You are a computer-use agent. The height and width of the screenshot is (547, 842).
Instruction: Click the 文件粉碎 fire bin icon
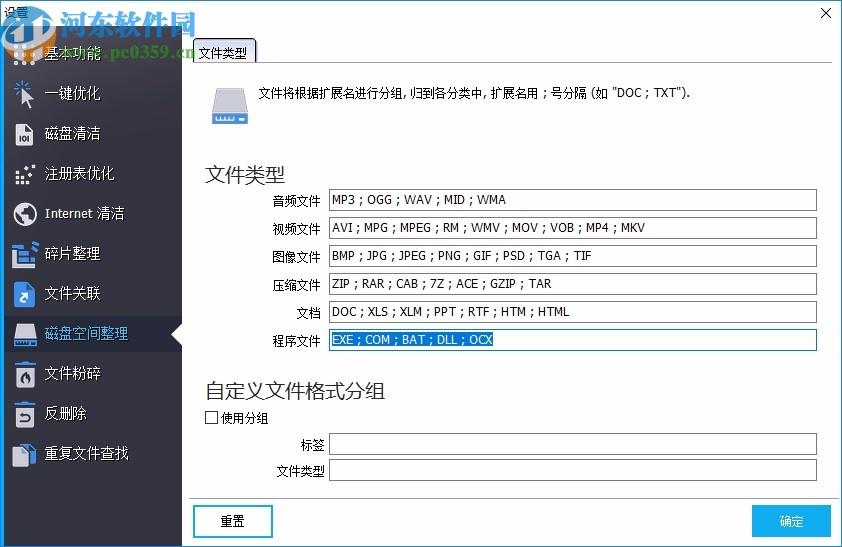[25, 374]
